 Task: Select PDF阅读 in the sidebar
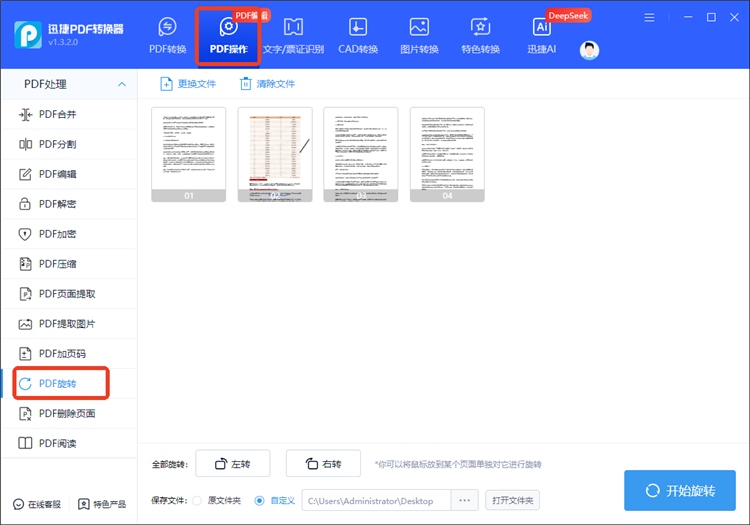point(69,443)
